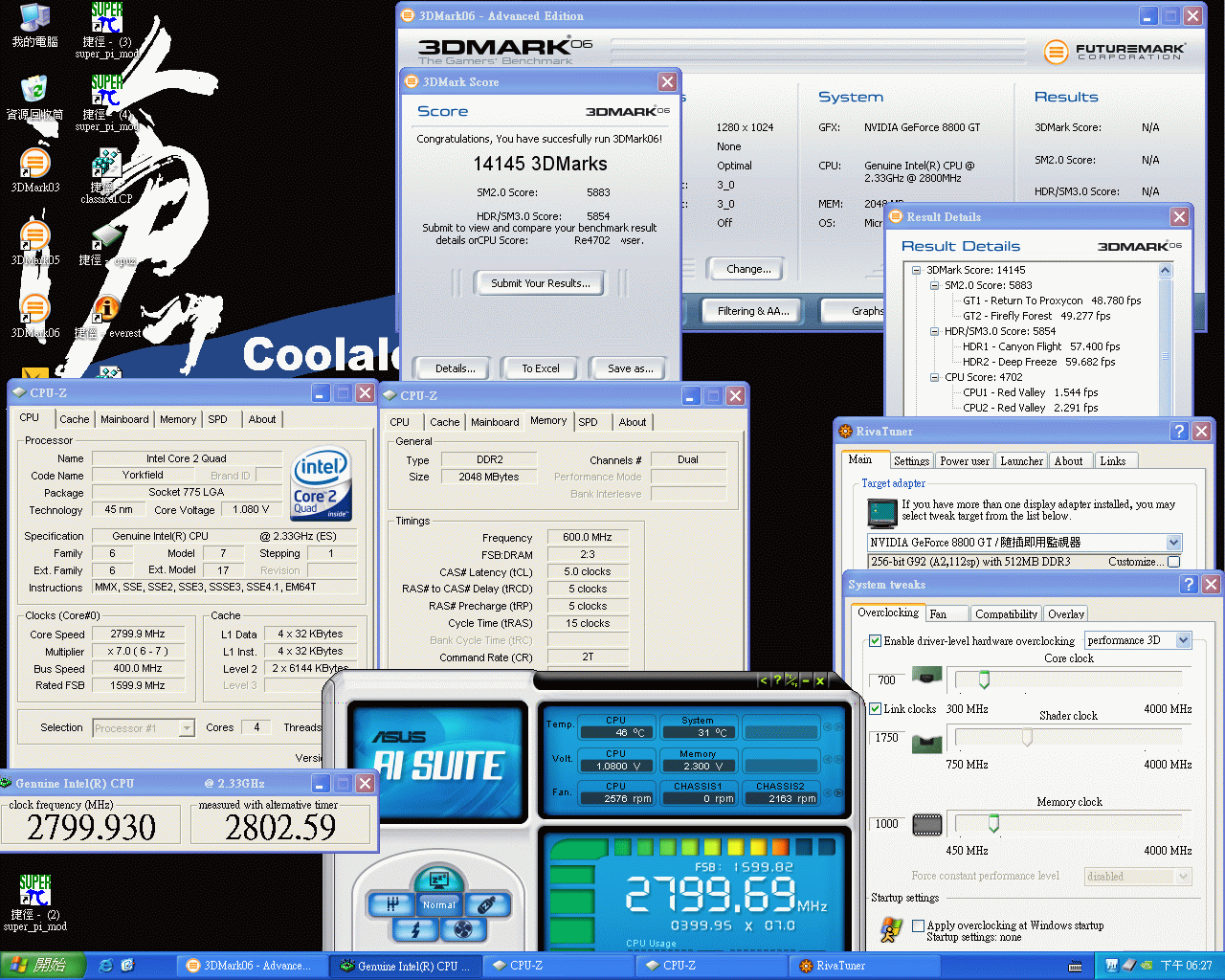Viewport: 1225px width, 980px height.
Task: Open the cpuz desktop shortcut
Action: (106, 243)
